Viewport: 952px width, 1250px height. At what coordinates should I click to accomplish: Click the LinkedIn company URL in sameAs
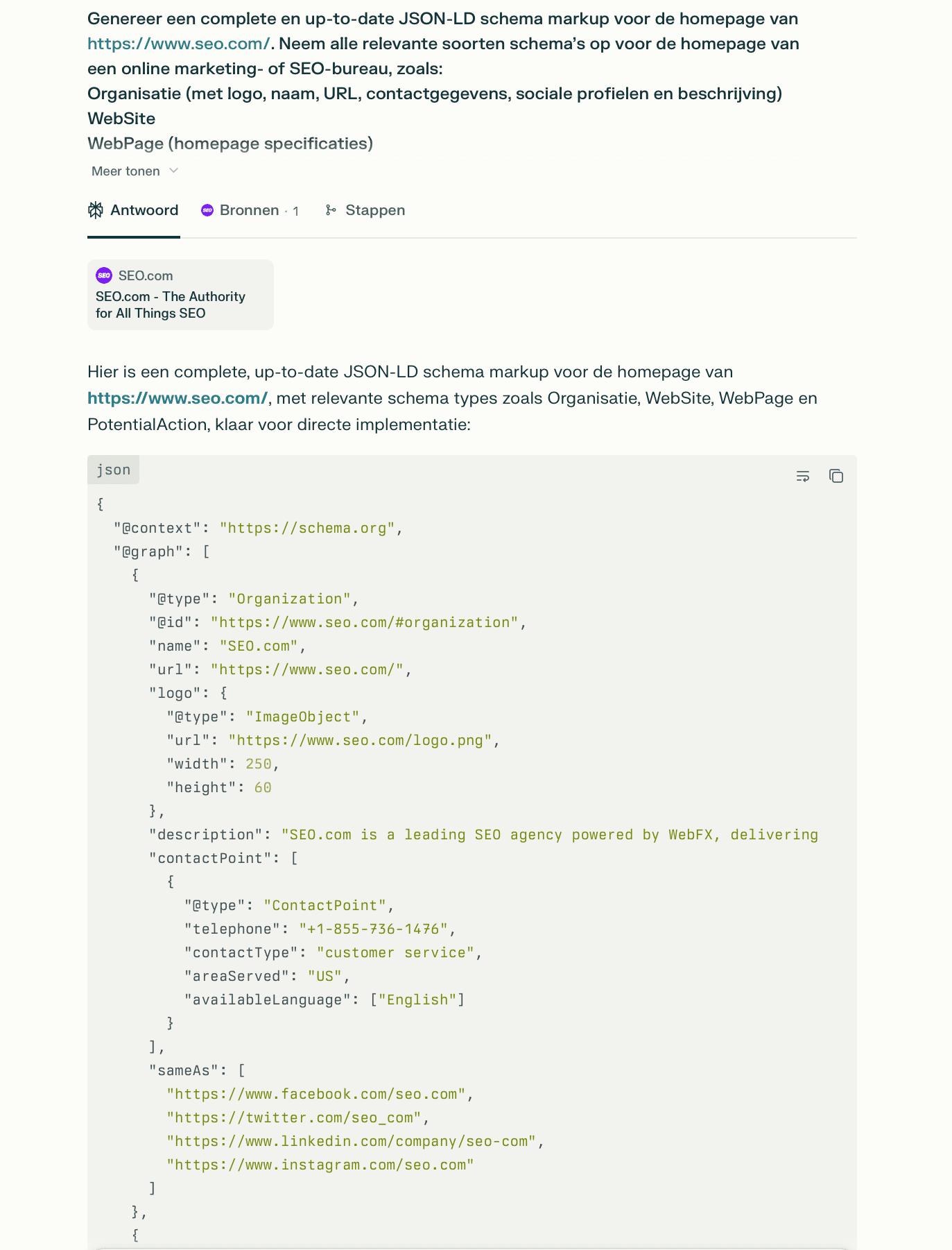pyautogui.click(x=352, y=1141)
